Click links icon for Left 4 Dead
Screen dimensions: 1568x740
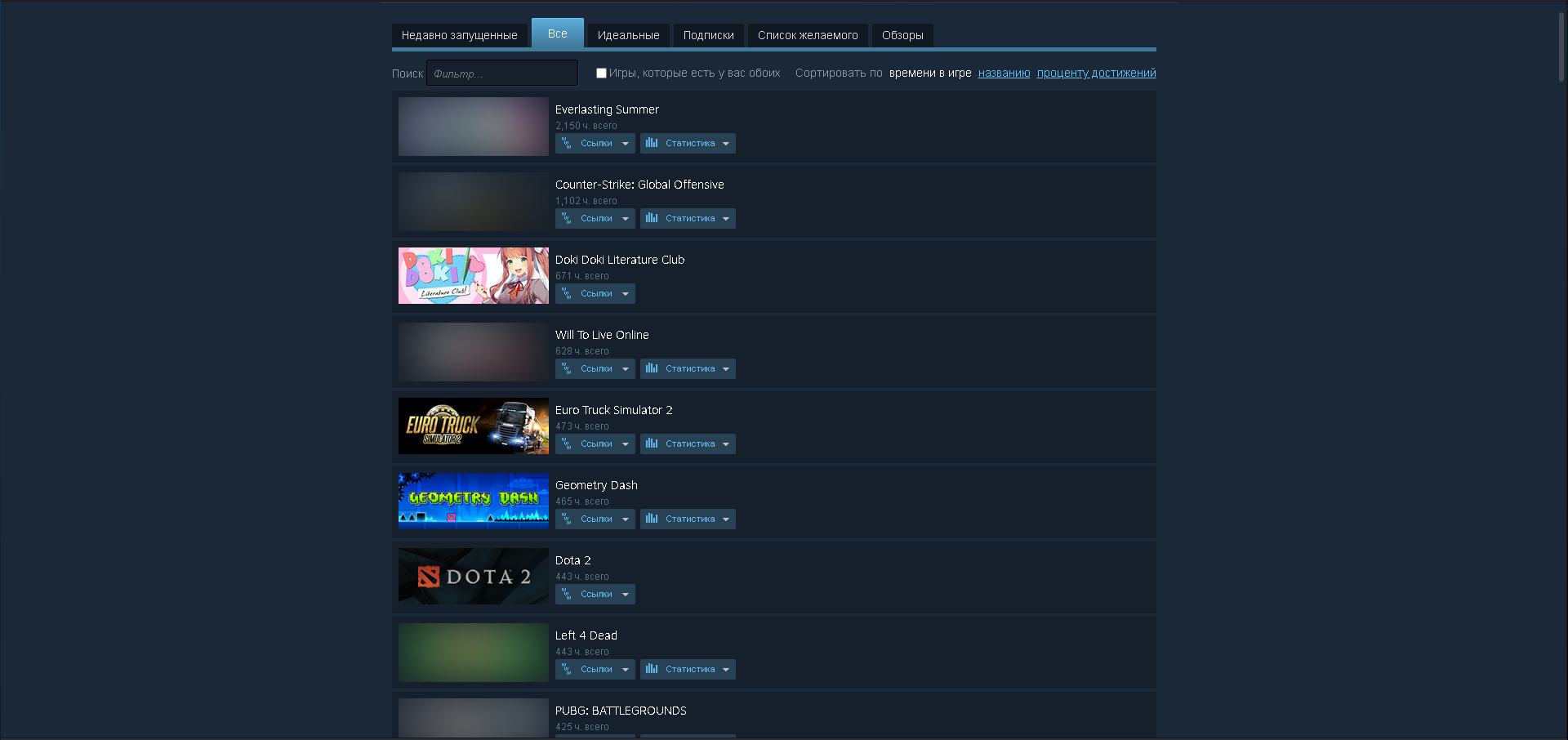pyautogui.click(x=567, y=669)
